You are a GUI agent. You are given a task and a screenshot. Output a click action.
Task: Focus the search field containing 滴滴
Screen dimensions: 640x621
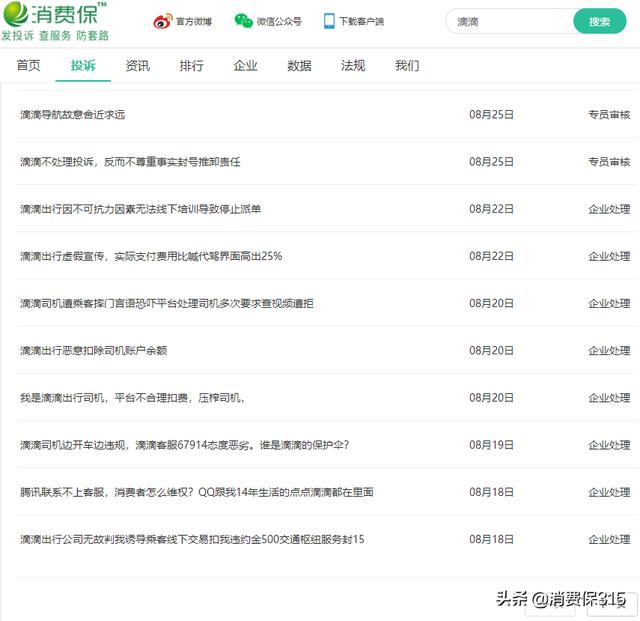[510, 21]
